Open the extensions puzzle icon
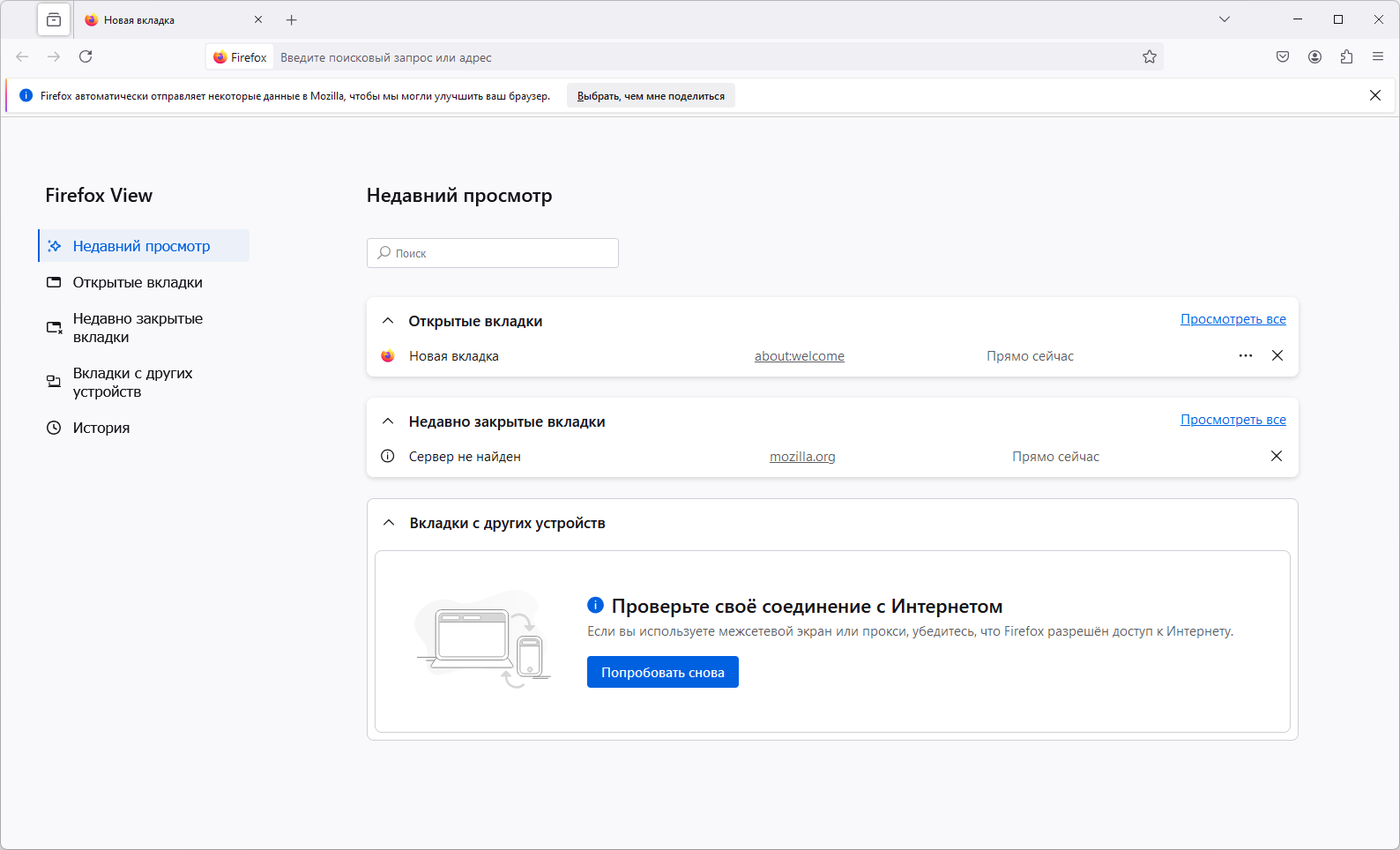1400x850 pixels. 1346,56
